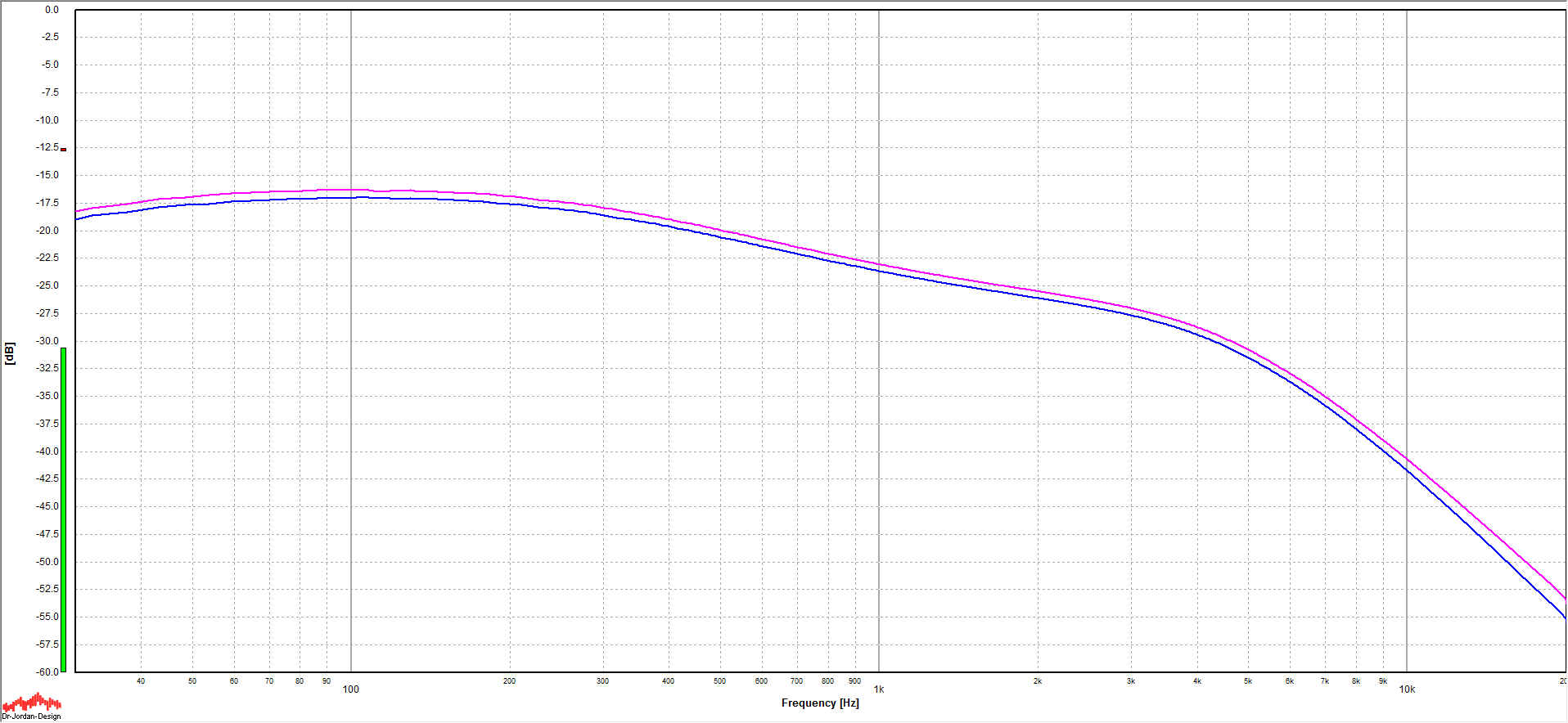Viewport: 1568px width, 723px height.
Task: Click the -60.0 dB axis label
Action: (x=48, y=671)
